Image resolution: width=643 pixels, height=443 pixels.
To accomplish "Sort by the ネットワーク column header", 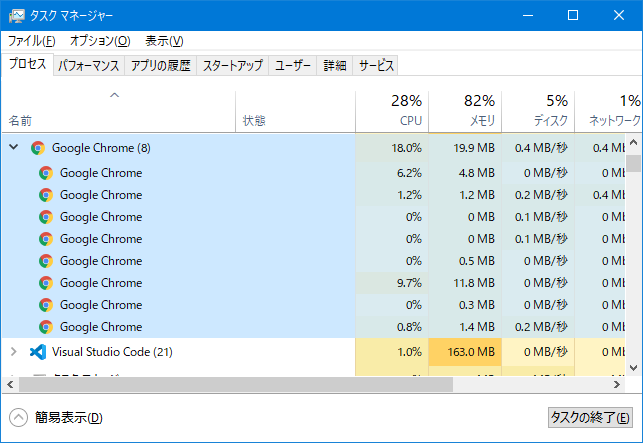I will point(608,112).
